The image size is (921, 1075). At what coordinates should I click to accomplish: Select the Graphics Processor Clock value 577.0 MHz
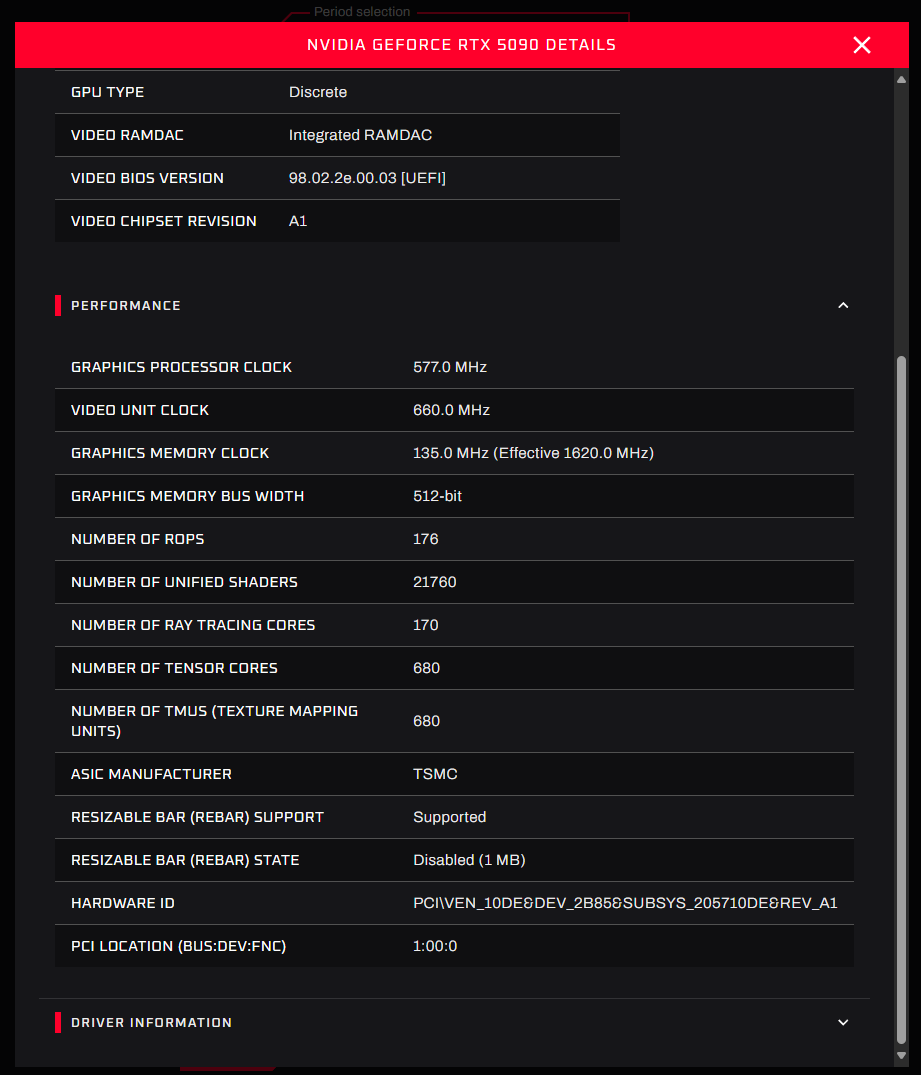pos(451,367)
